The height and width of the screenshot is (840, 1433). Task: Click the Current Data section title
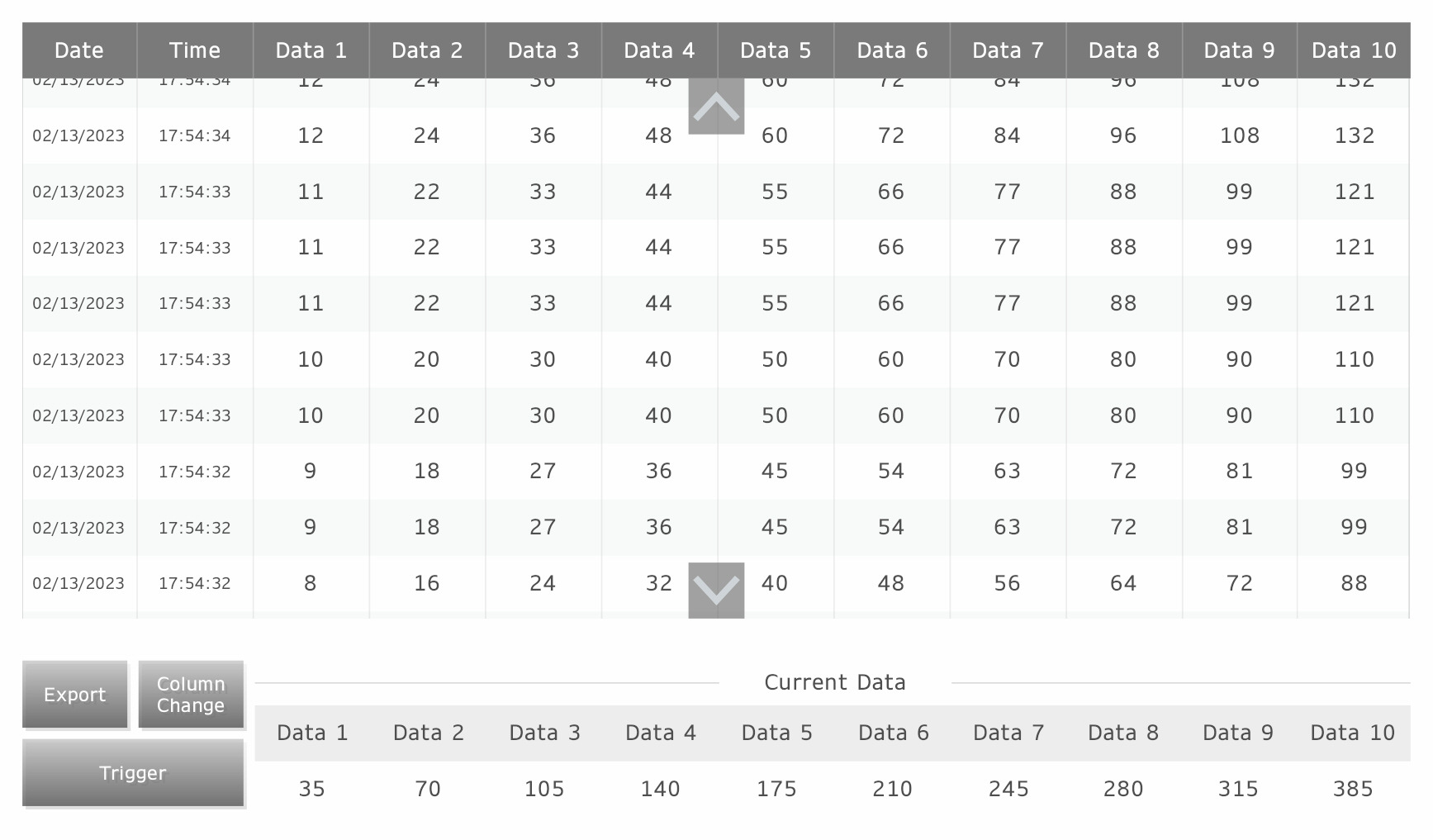tap(835, 682)
